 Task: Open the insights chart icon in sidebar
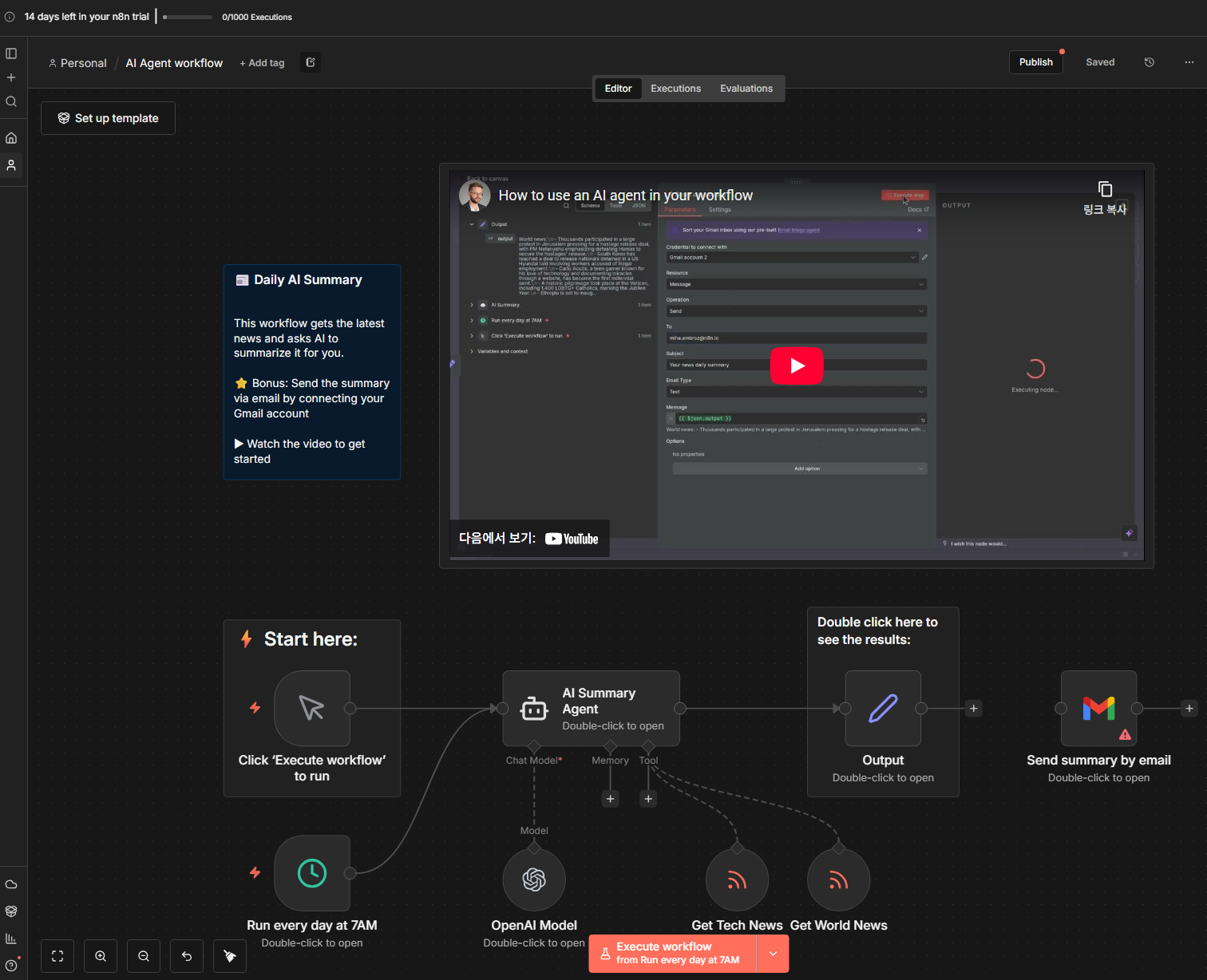tap(11, 939)
